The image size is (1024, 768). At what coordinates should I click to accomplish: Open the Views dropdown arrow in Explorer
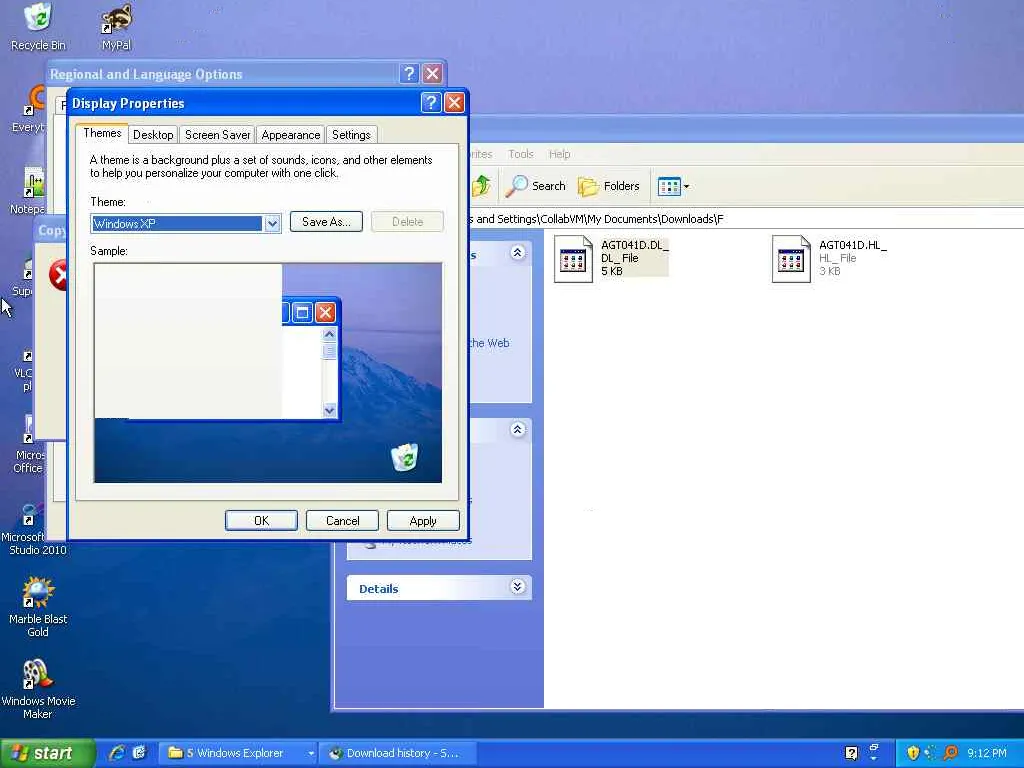click(x=686, y=187)
